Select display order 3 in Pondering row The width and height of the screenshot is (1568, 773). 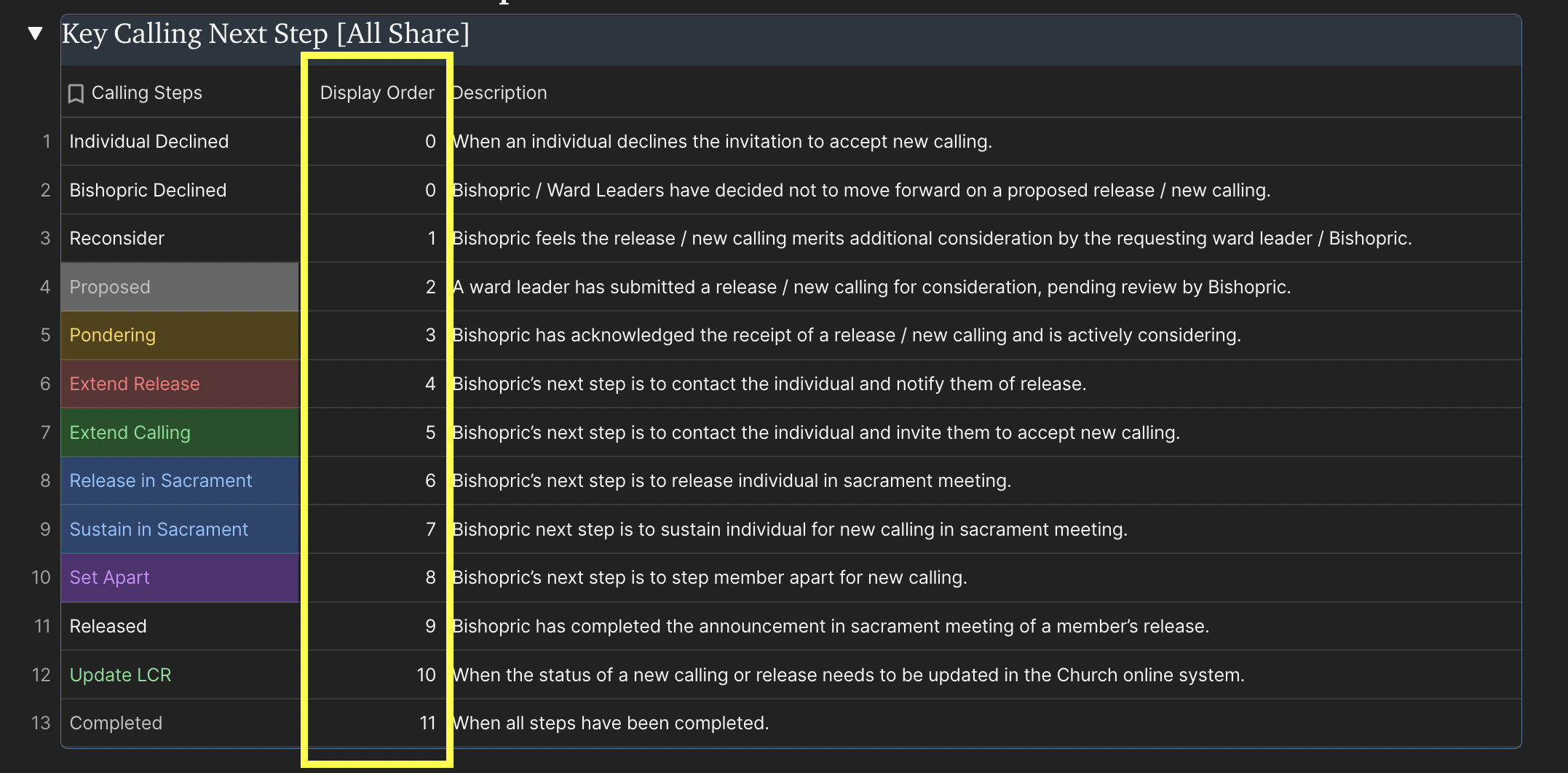click(431, 335)
